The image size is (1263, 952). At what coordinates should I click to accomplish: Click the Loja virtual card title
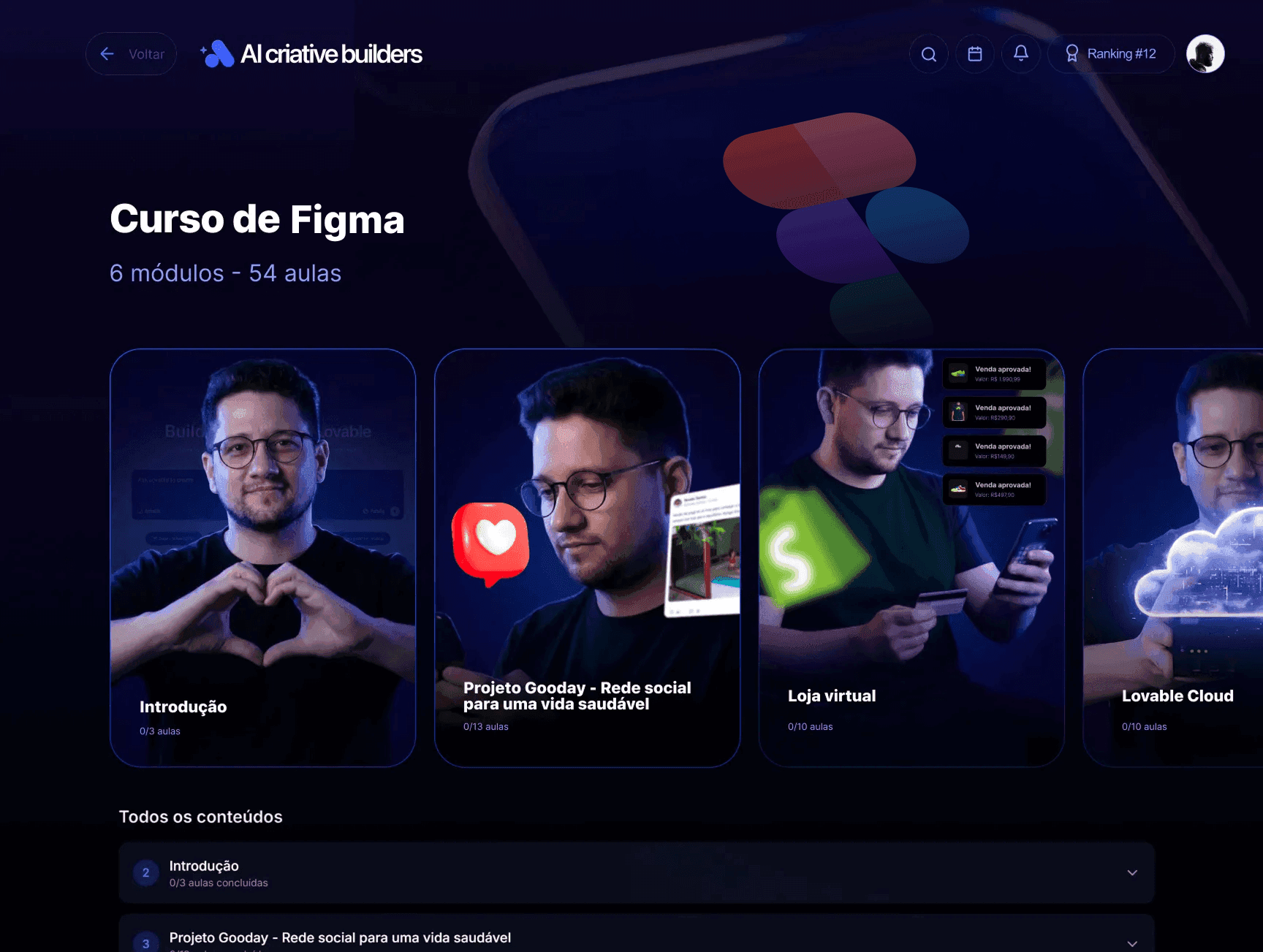tap(832, 696)
